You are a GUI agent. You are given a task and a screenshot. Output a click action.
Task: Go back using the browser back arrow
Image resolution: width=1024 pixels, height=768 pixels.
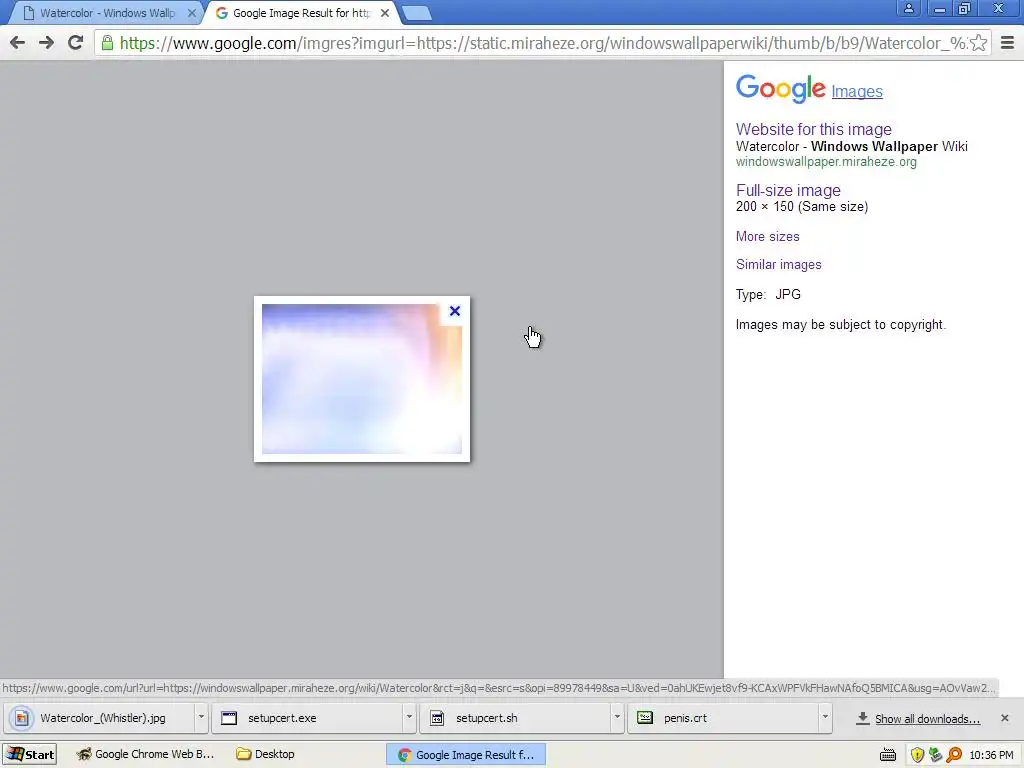(x=18, y=43)
